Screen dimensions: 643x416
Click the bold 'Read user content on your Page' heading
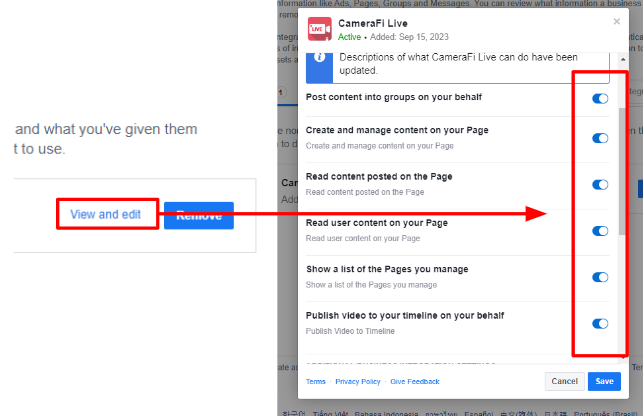point(376,223)
